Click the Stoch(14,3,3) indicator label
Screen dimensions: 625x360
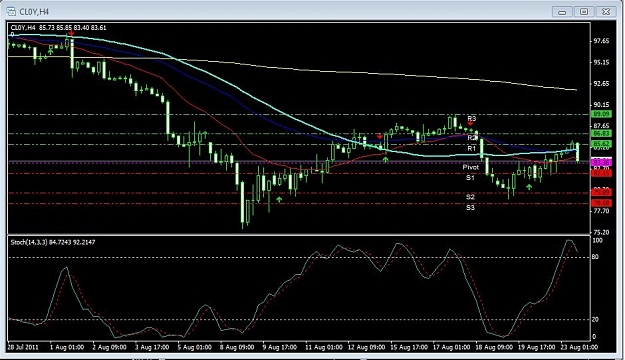click(x=53, y=242)
